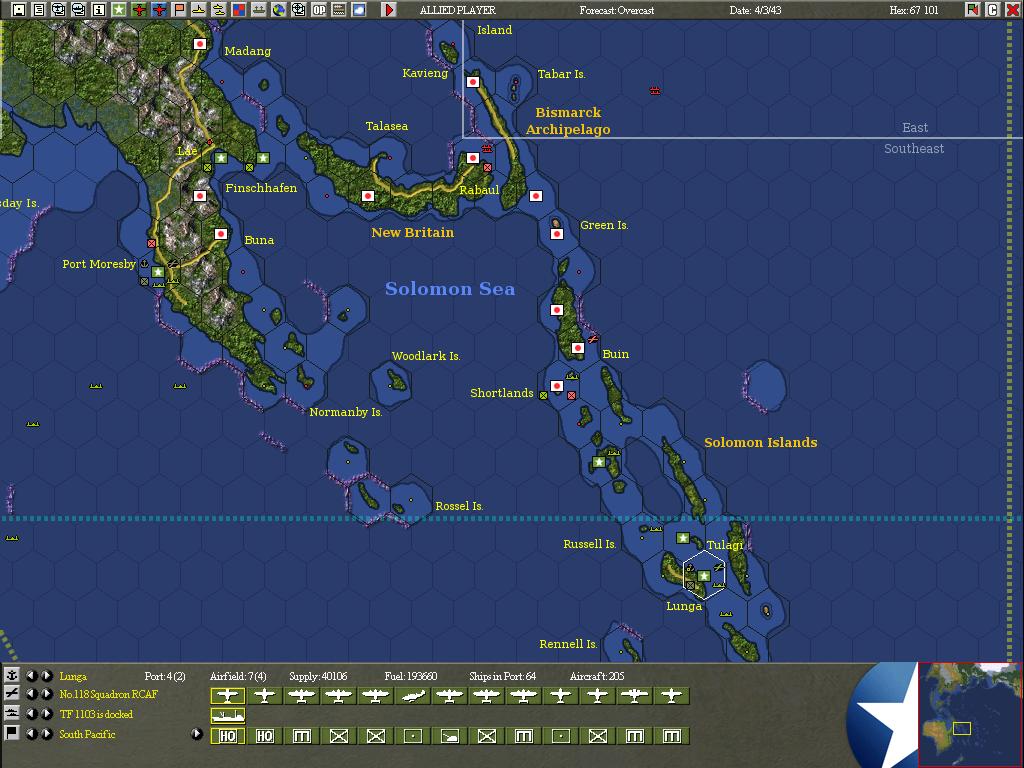The height and width of the screenshot is (768, 1024).
Task: Select the Japanese base flag at Kavieng
Action: [x=473, y=82]
